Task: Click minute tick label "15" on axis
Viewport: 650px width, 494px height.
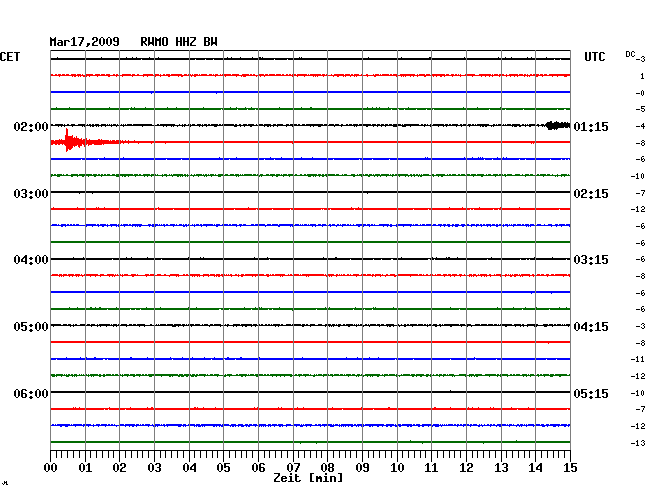Action: pos(570,467)
